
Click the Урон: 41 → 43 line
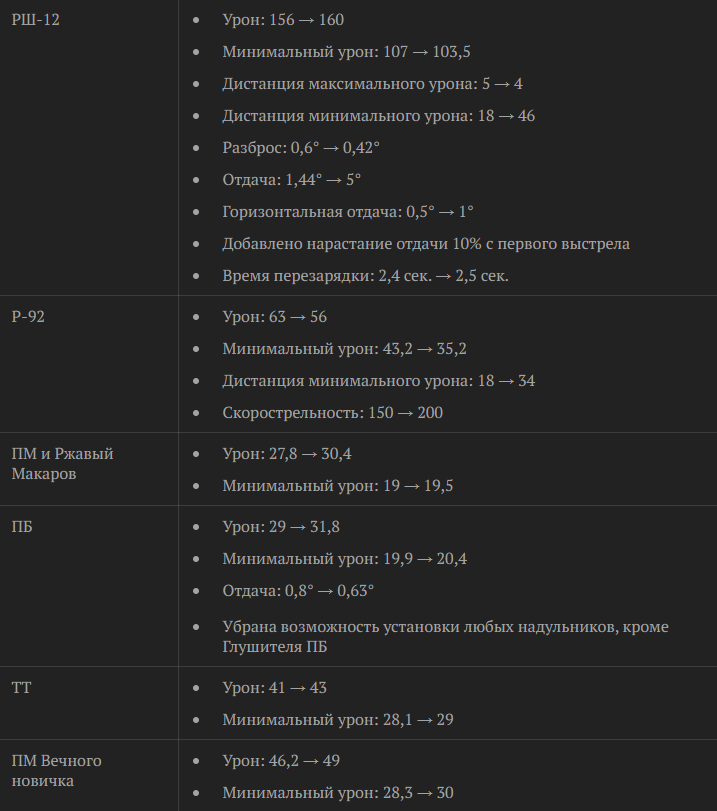pos(274,688)
